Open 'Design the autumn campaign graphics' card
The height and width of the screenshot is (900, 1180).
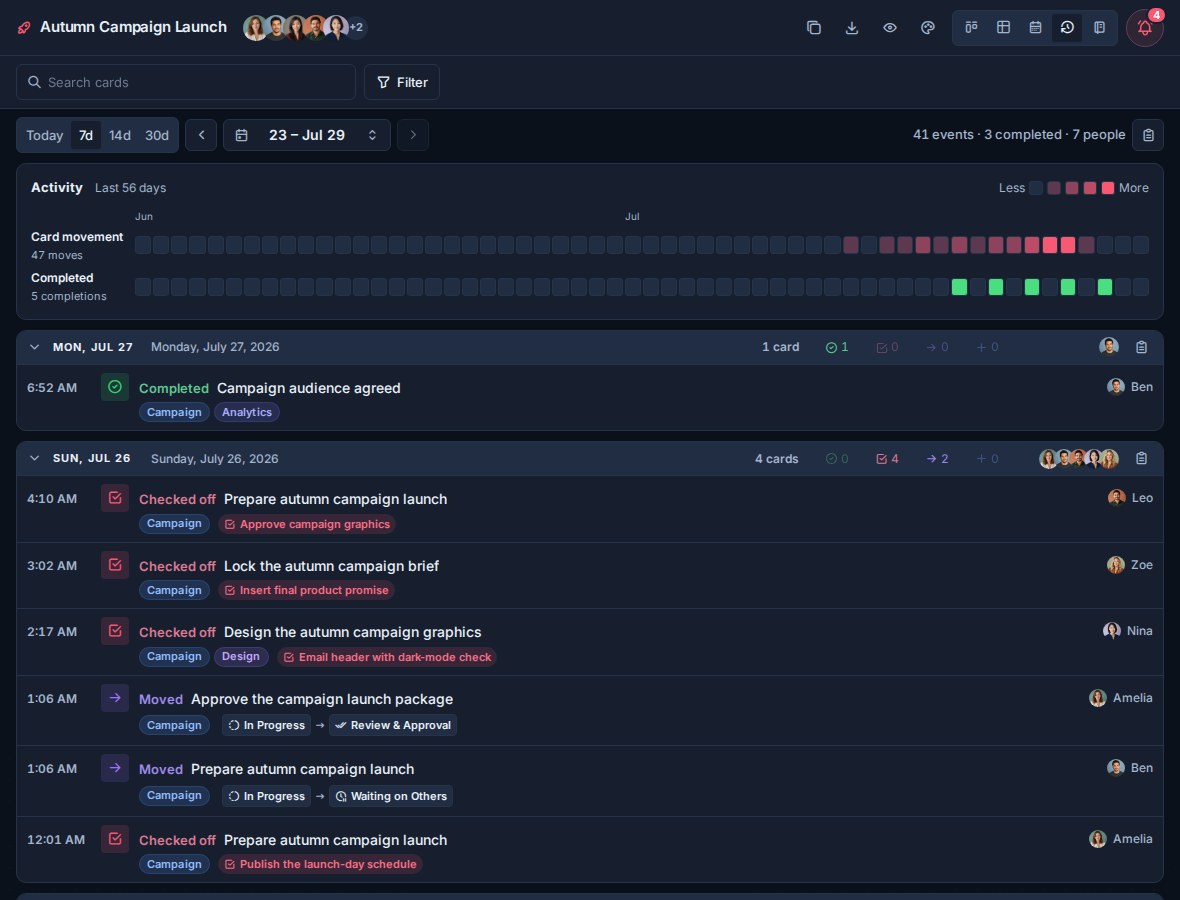click(x=352, y=632)
